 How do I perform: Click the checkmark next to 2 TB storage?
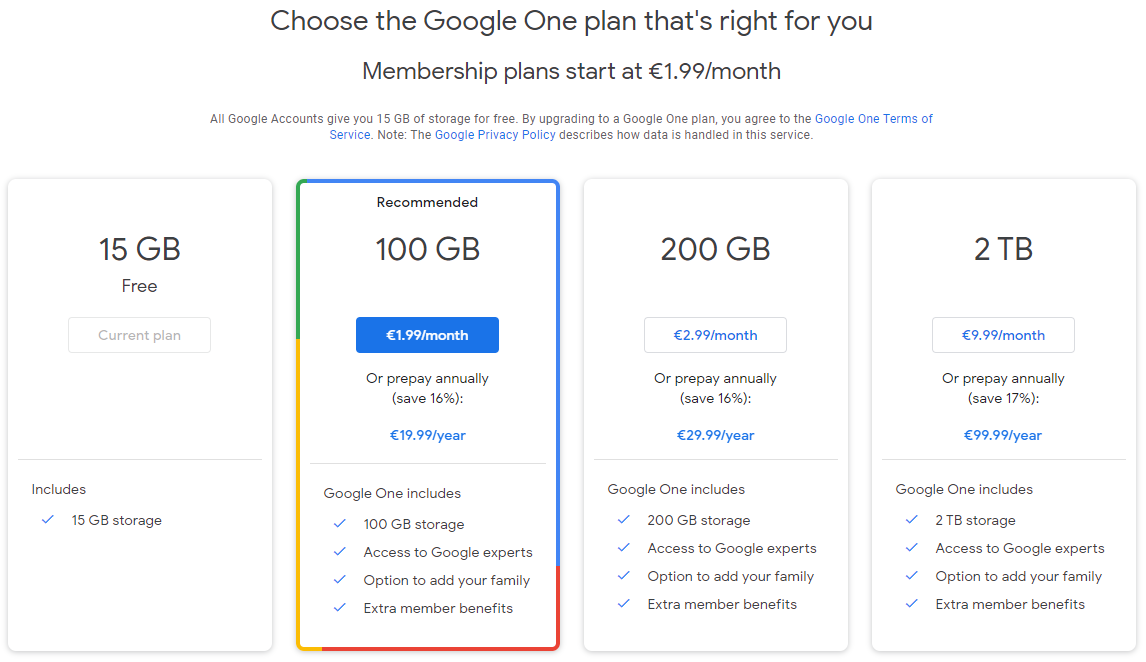(x=911, y=520)
